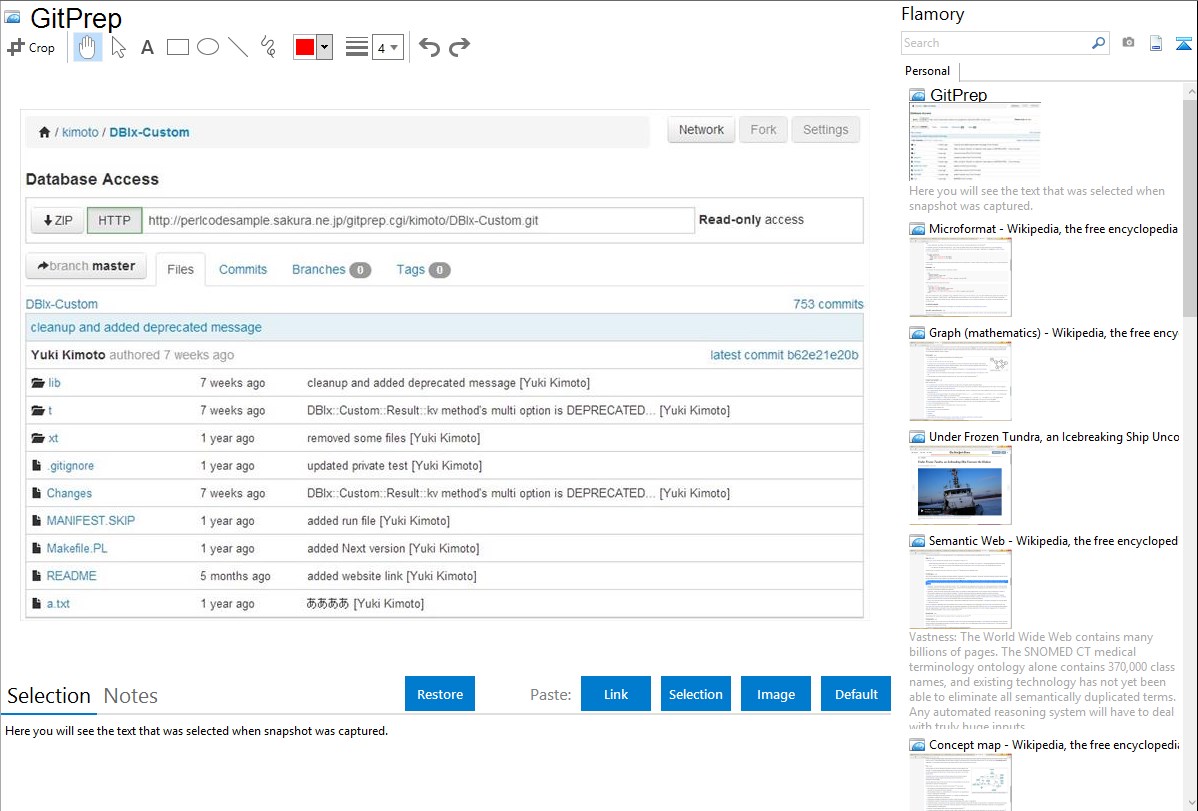The height and width of the screenshot is (811, 1198).
Task: Choose the text annotation tool
Action: [x=147, y=47]
